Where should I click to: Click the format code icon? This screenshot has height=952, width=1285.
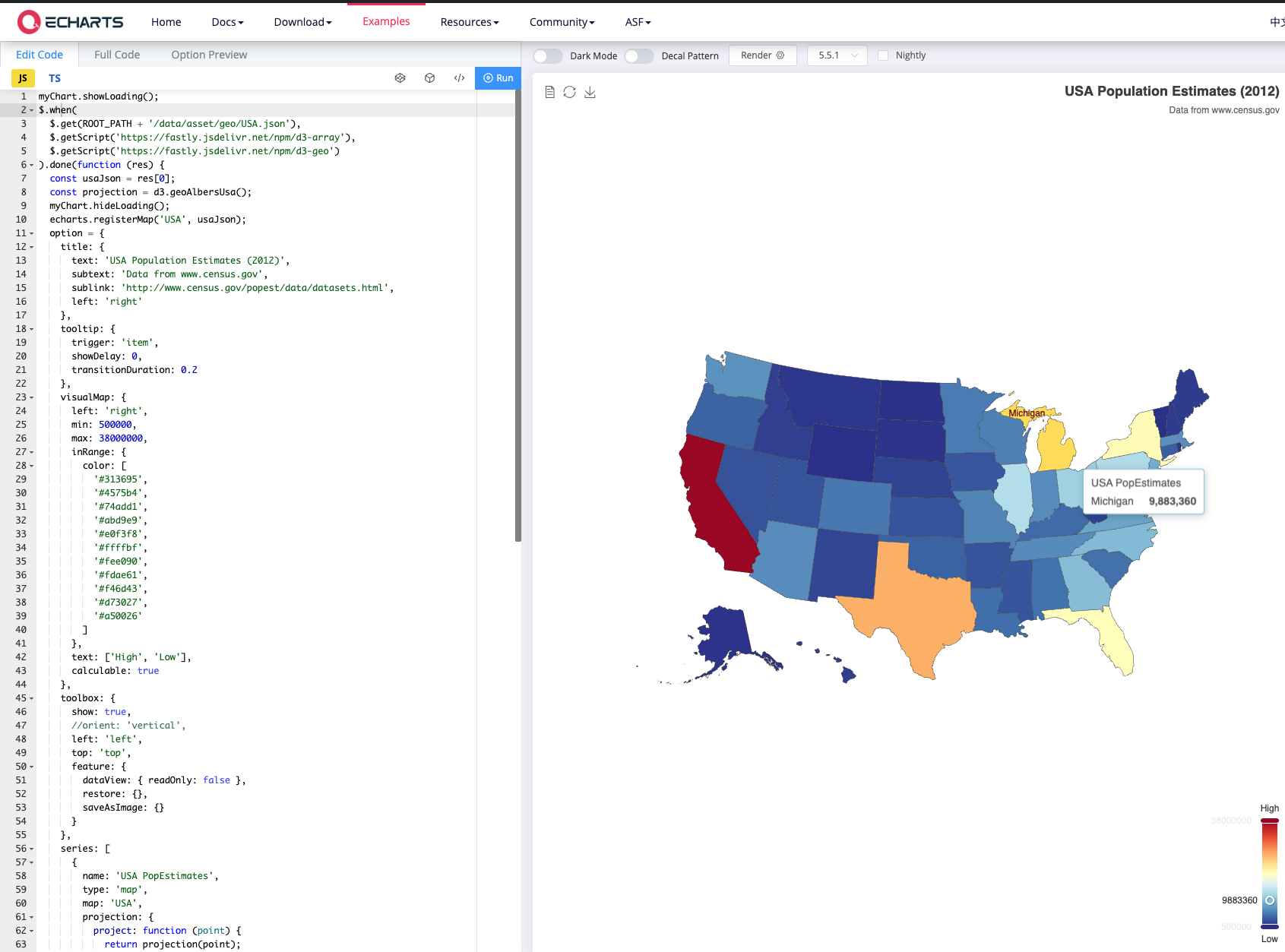pyautogui.click(x=459, y=78)
